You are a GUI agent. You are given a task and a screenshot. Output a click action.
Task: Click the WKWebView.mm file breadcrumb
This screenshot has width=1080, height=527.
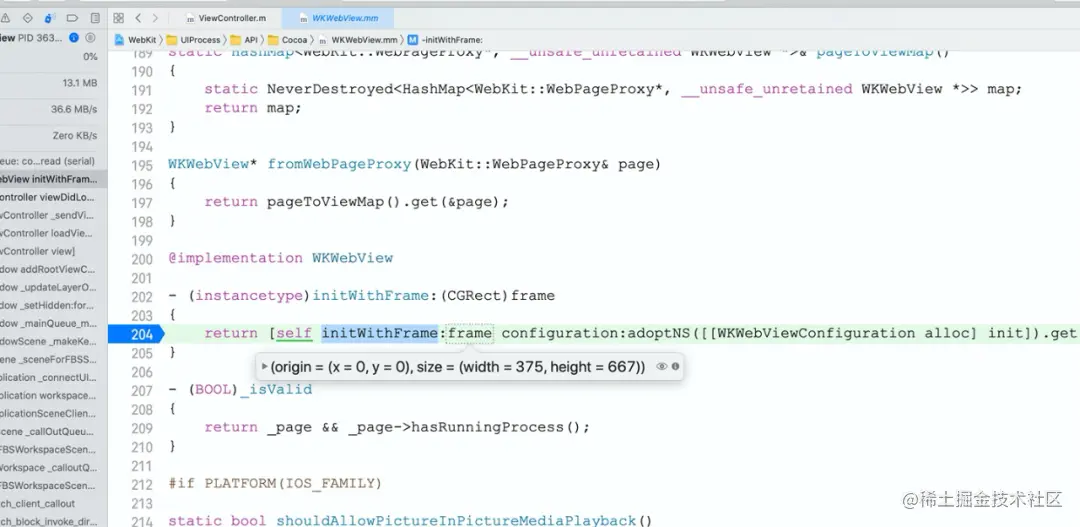click(359, 40)
